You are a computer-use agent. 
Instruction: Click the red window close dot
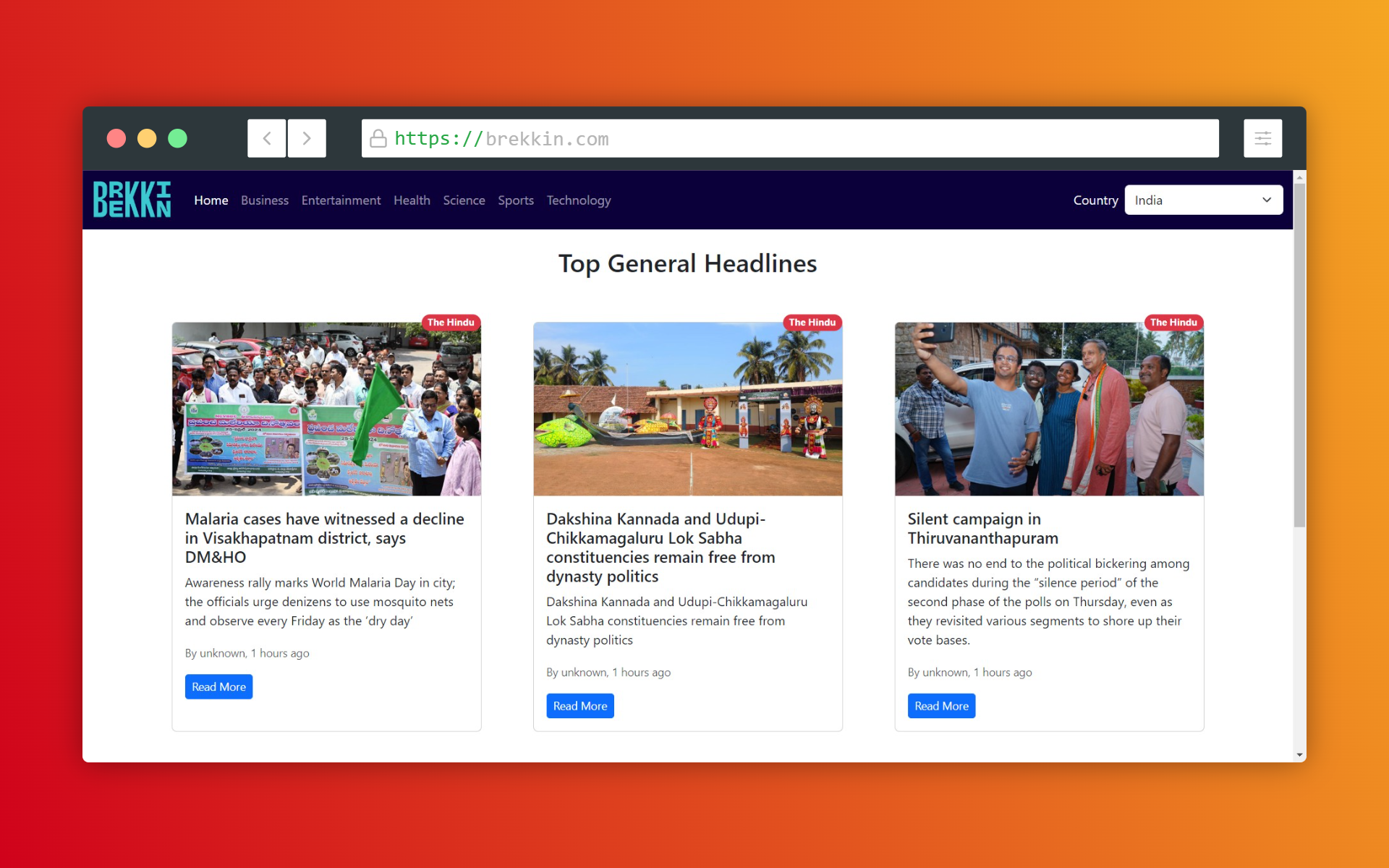[x=116, y=138]
